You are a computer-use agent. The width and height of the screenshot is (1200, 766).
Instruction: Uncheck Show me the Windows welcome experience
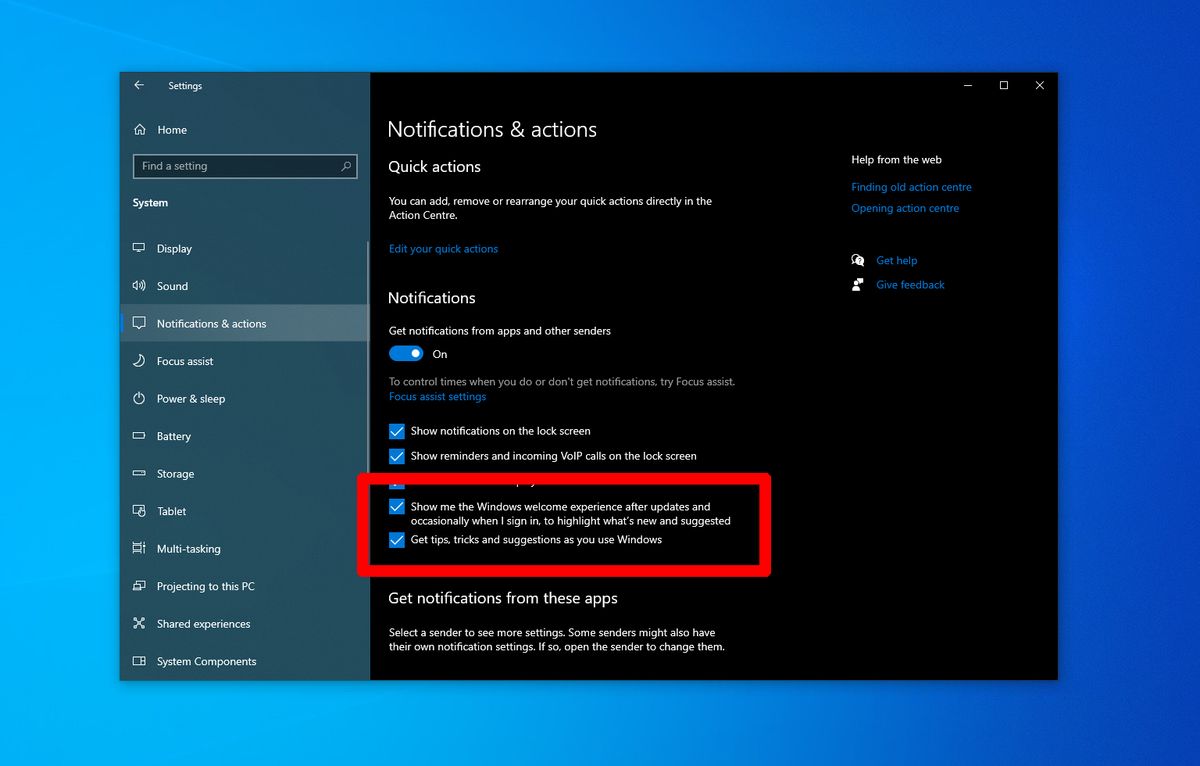[x=397, y=507]
